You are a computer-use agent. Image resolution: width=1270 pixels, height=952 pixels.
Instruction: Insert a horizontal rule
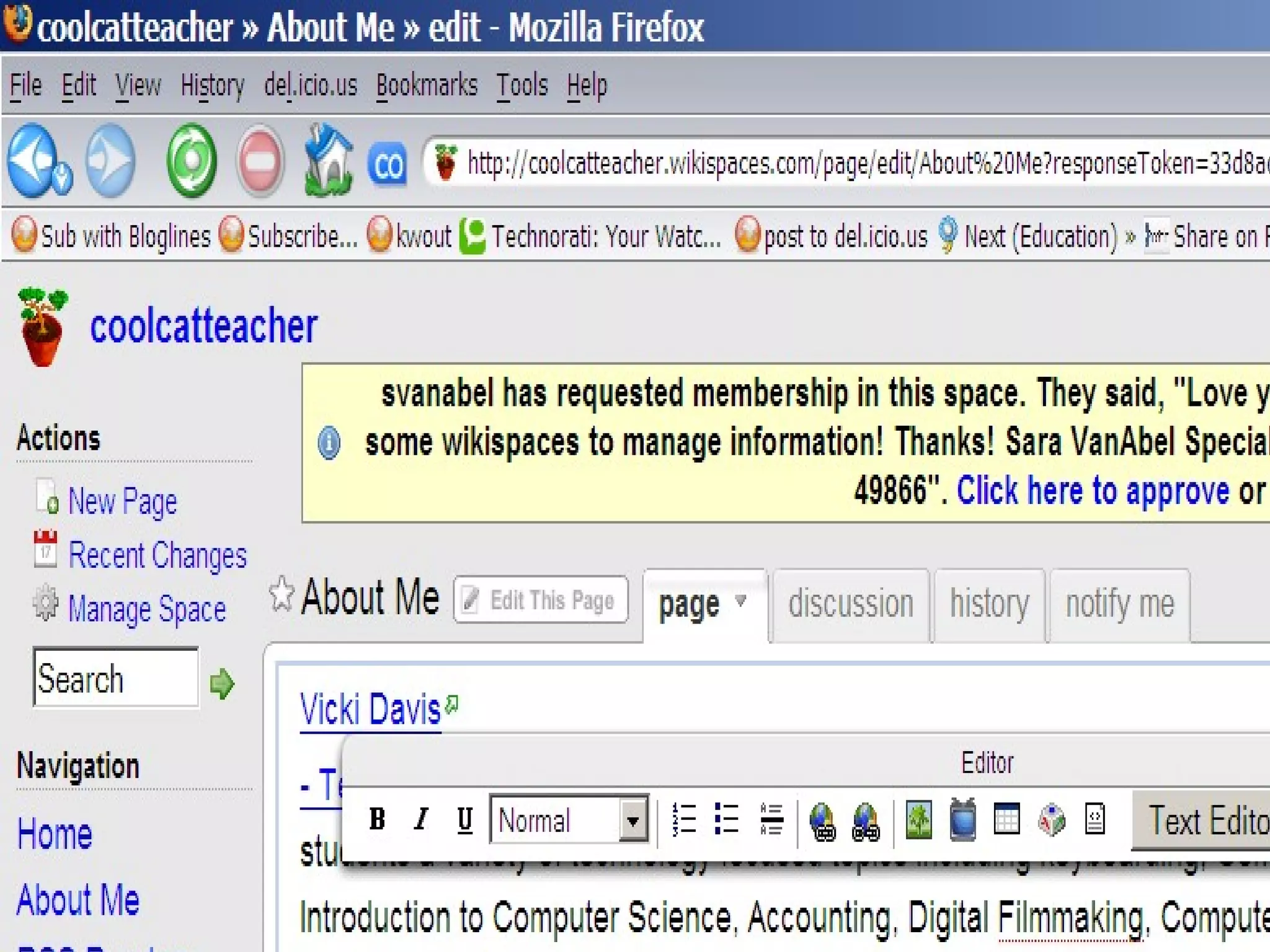[771, 819]
